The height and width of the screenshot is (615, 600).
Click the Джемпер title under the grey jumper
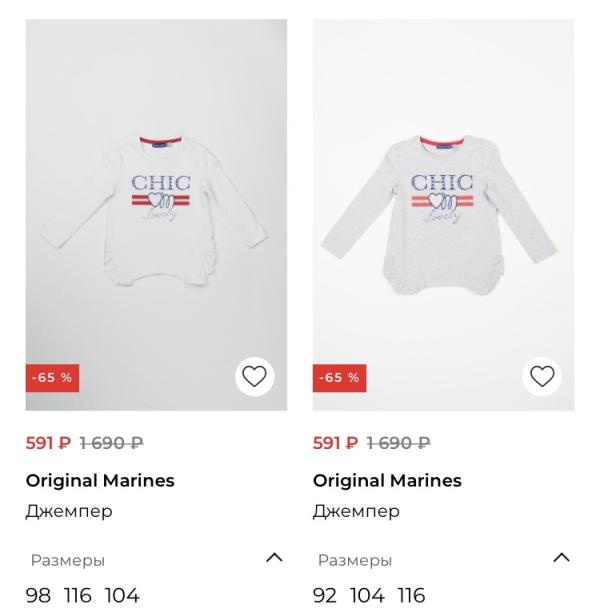(x=356, y=511)
